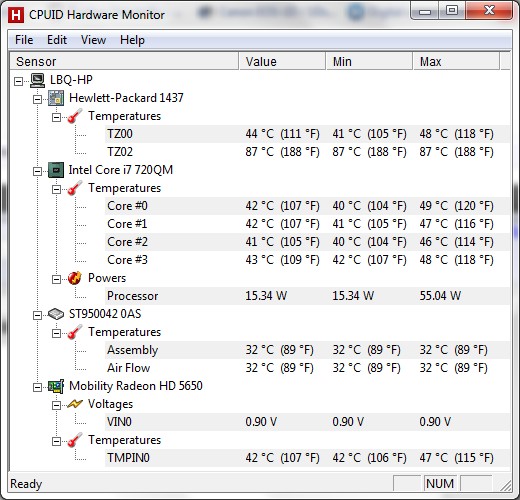Collapse the Mobility Radeon HD 5650 node
The width and height of the screenshot is (520, 500).
[x=38, y=387]
